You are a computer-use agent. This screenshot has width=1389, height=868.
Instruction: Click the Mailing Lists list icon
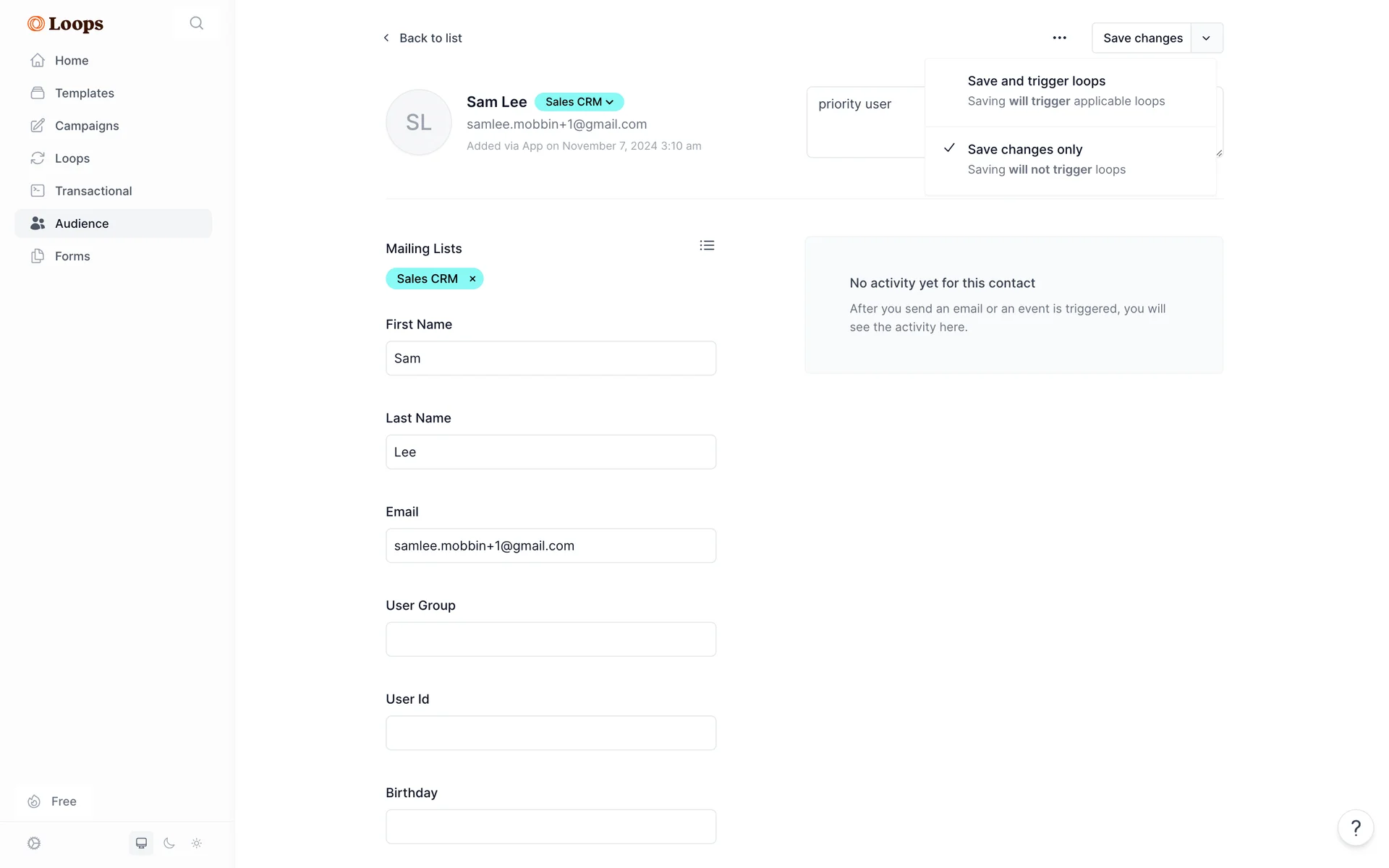pos(707,246)
